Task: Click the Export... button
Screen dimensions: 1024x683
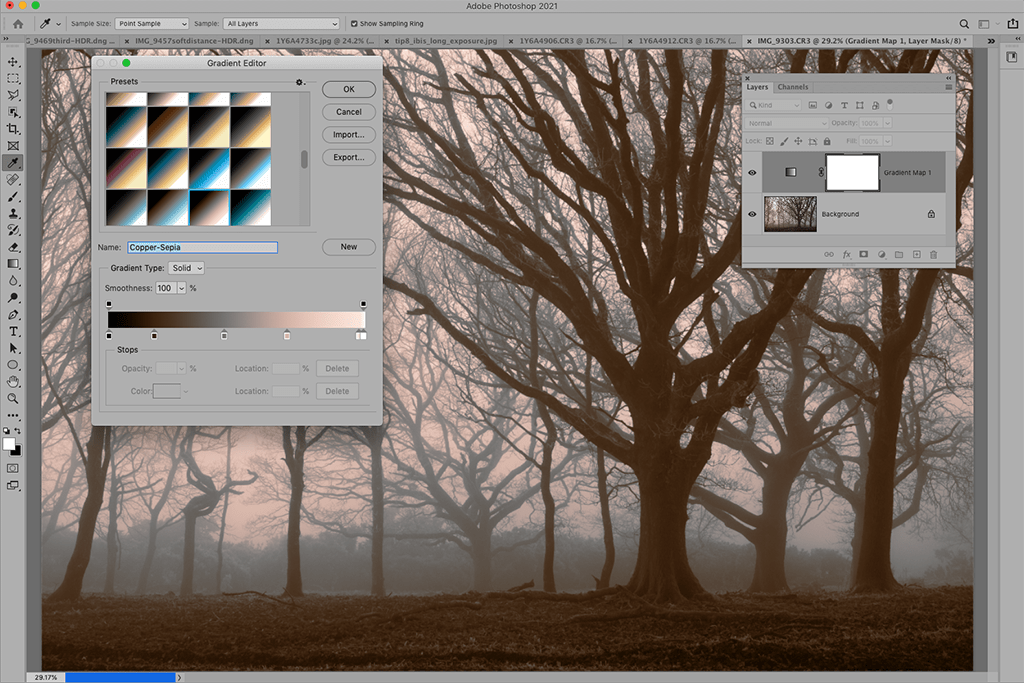Action: [349, 157]
